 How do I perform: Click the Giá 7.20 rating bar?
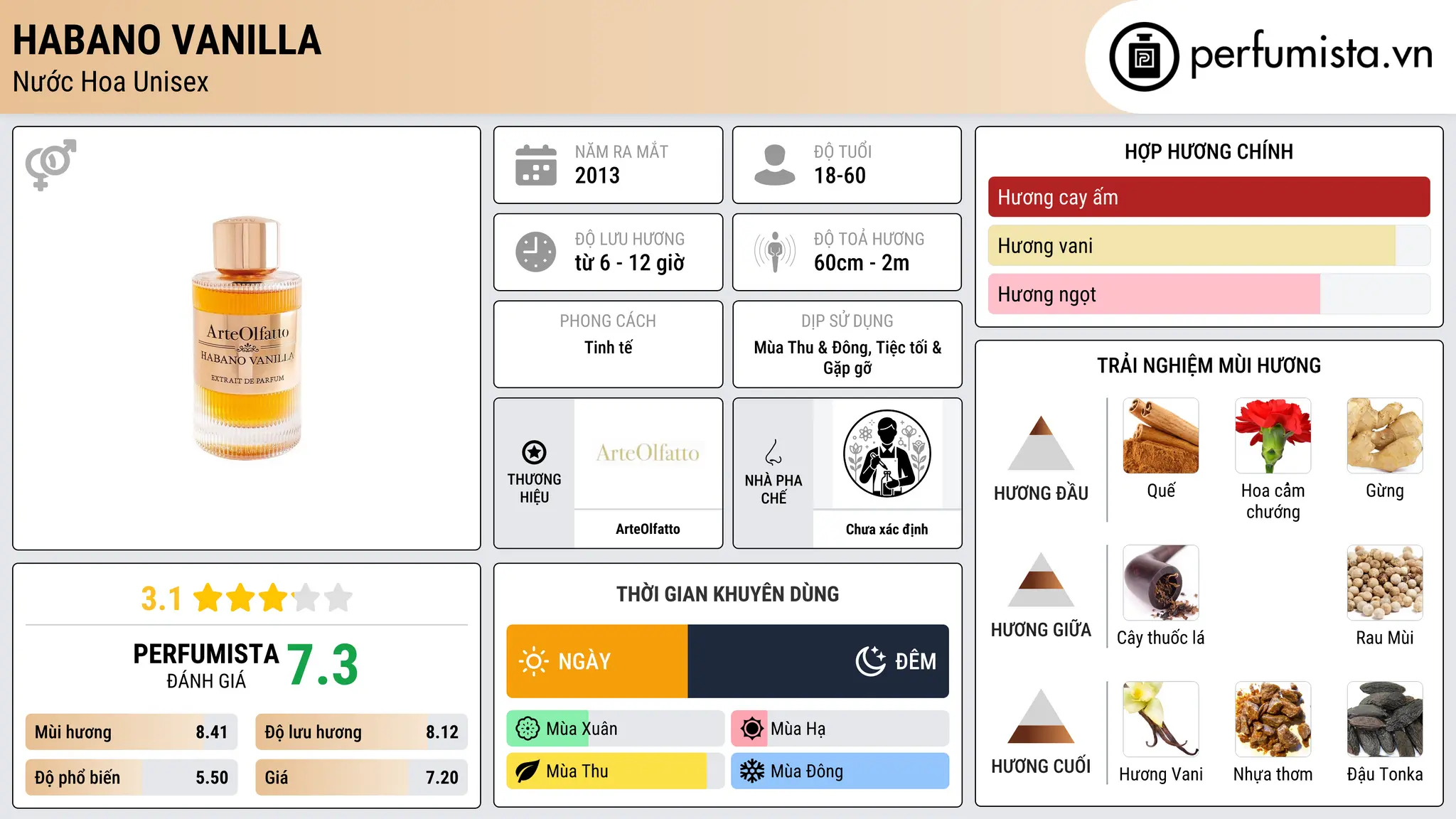click(x=361, y=777)
